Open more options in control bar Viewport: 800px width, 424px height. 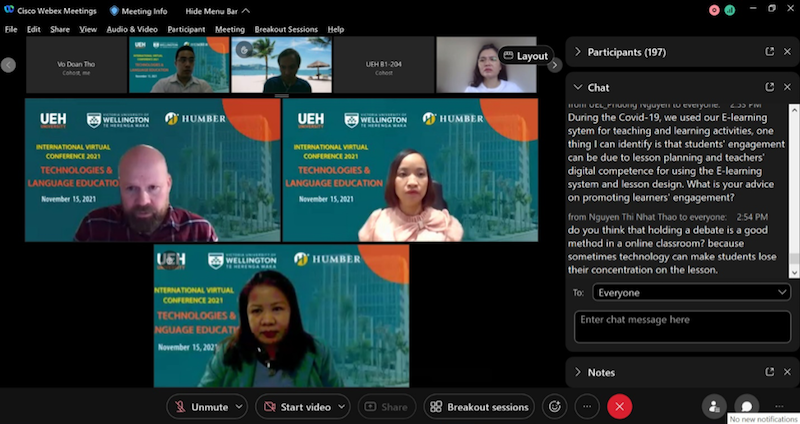587,407
